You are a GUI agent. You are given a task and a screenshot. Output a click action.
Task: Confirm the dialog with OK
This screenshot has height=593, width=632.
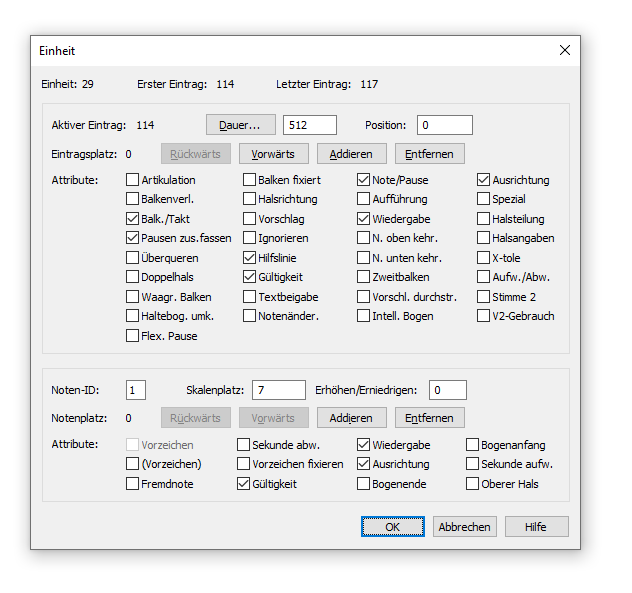click(393, 527)
